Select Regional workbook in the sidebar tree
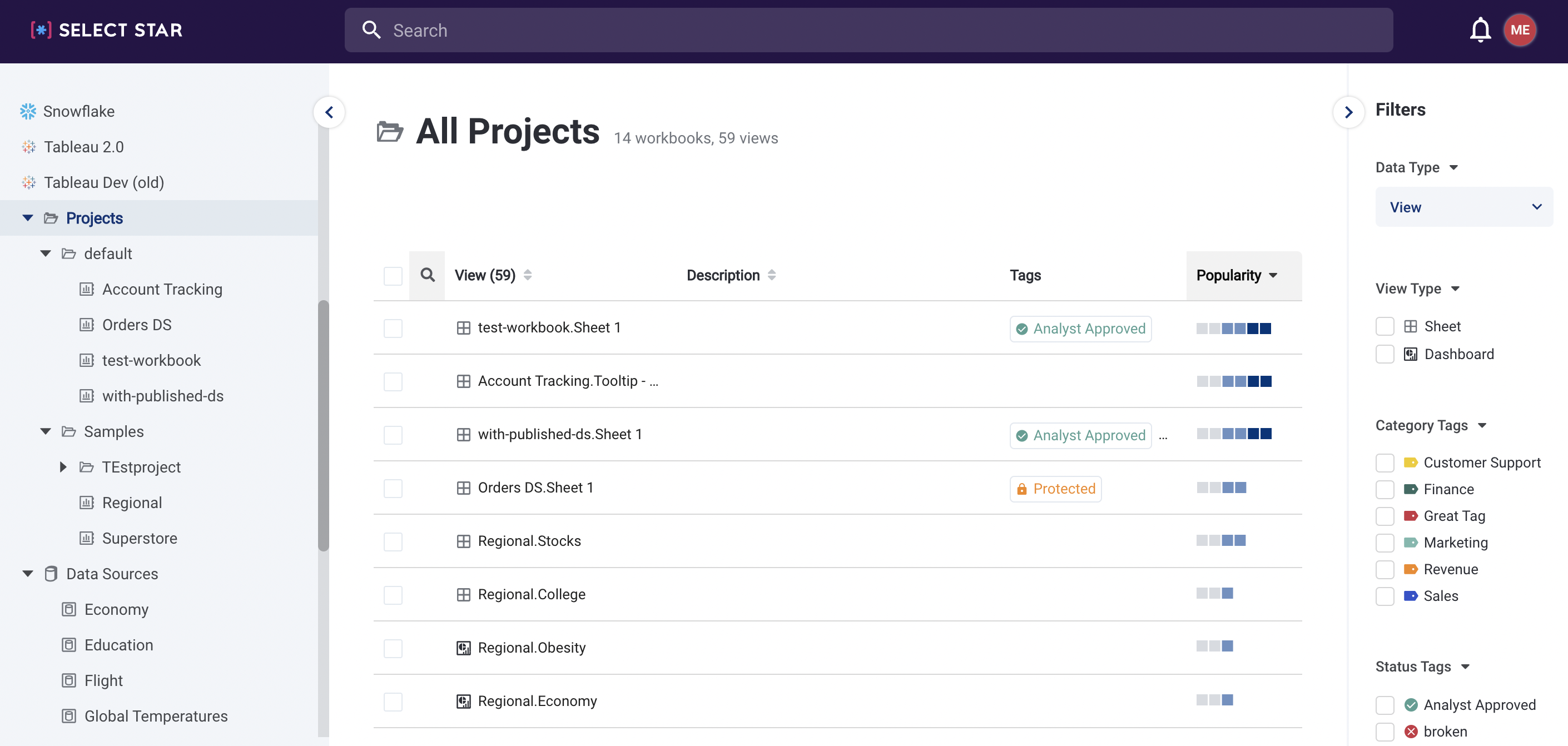The width and height of the screenshot is (1568, 746). click(x=131, y=503)
